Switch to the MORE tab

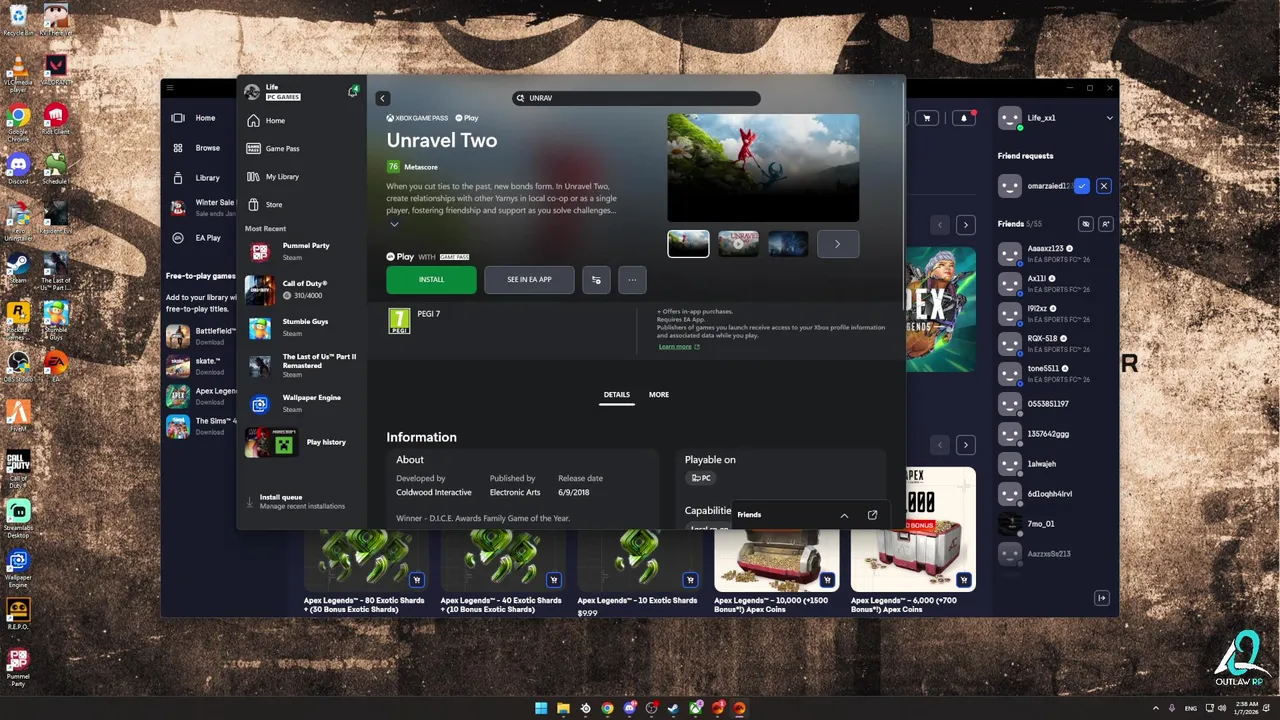(x=659, y=395)
